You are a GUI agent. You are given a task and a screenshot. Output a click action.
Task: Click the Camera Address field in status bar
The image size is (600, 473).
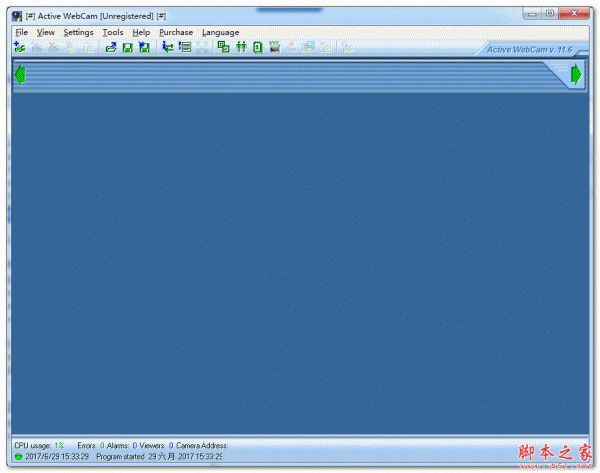click(202, 445)
